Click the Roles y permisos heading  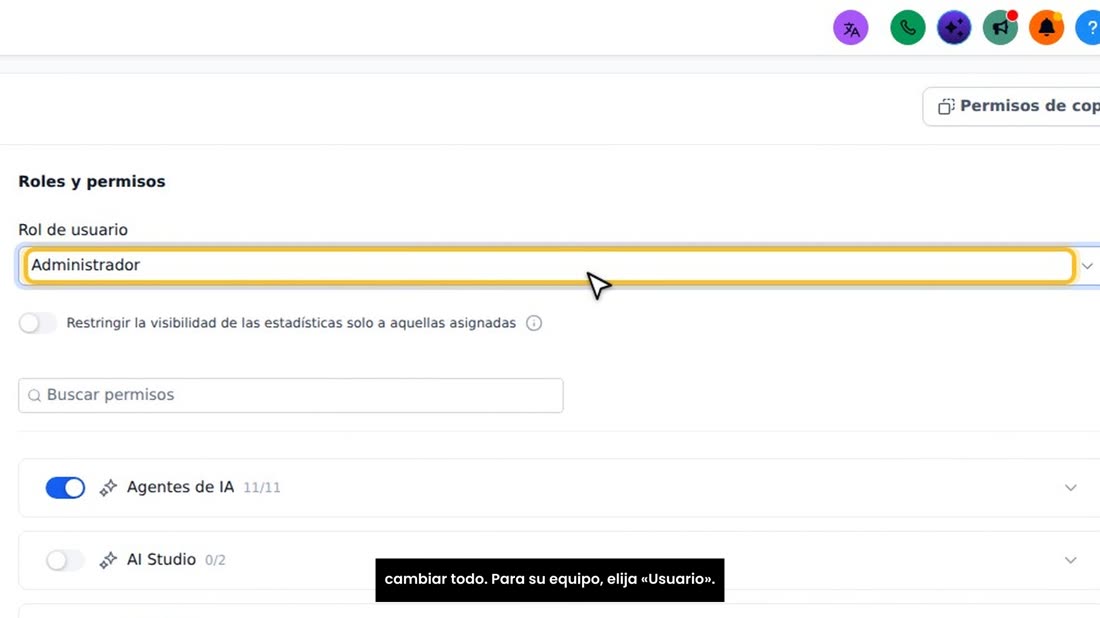tap(92, 182)
